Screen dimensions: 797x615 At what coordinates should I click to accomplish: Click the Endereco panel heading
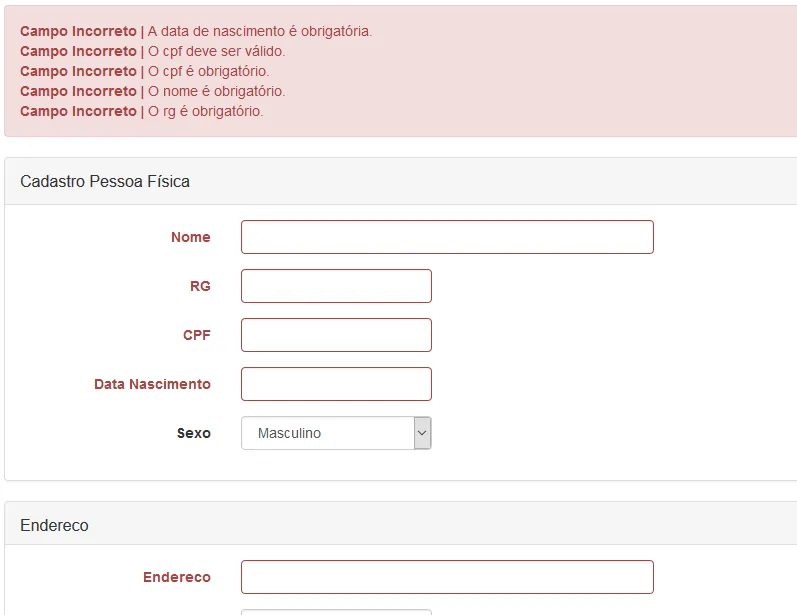(x=54, y=525)
